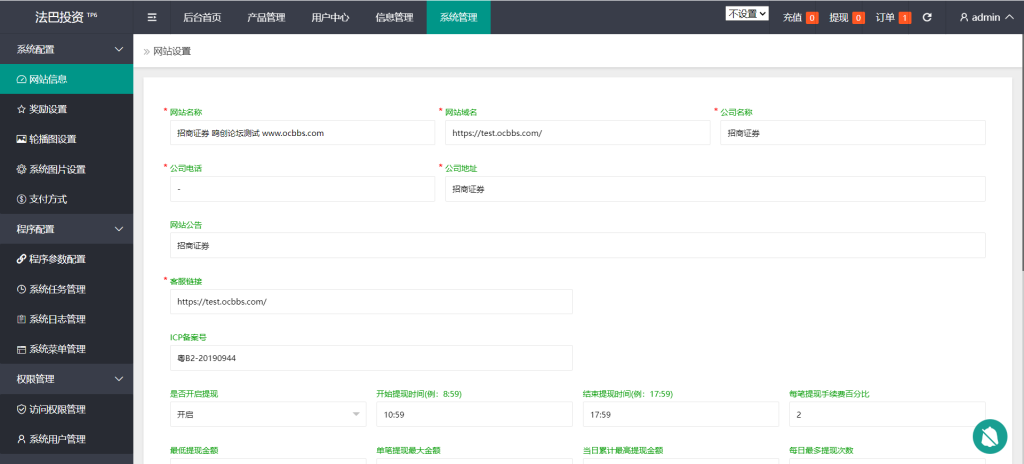Focus the 网站公告 input field
Image resolution: width=1024 pixels, height=464 pixels.
tap(577, 245)
